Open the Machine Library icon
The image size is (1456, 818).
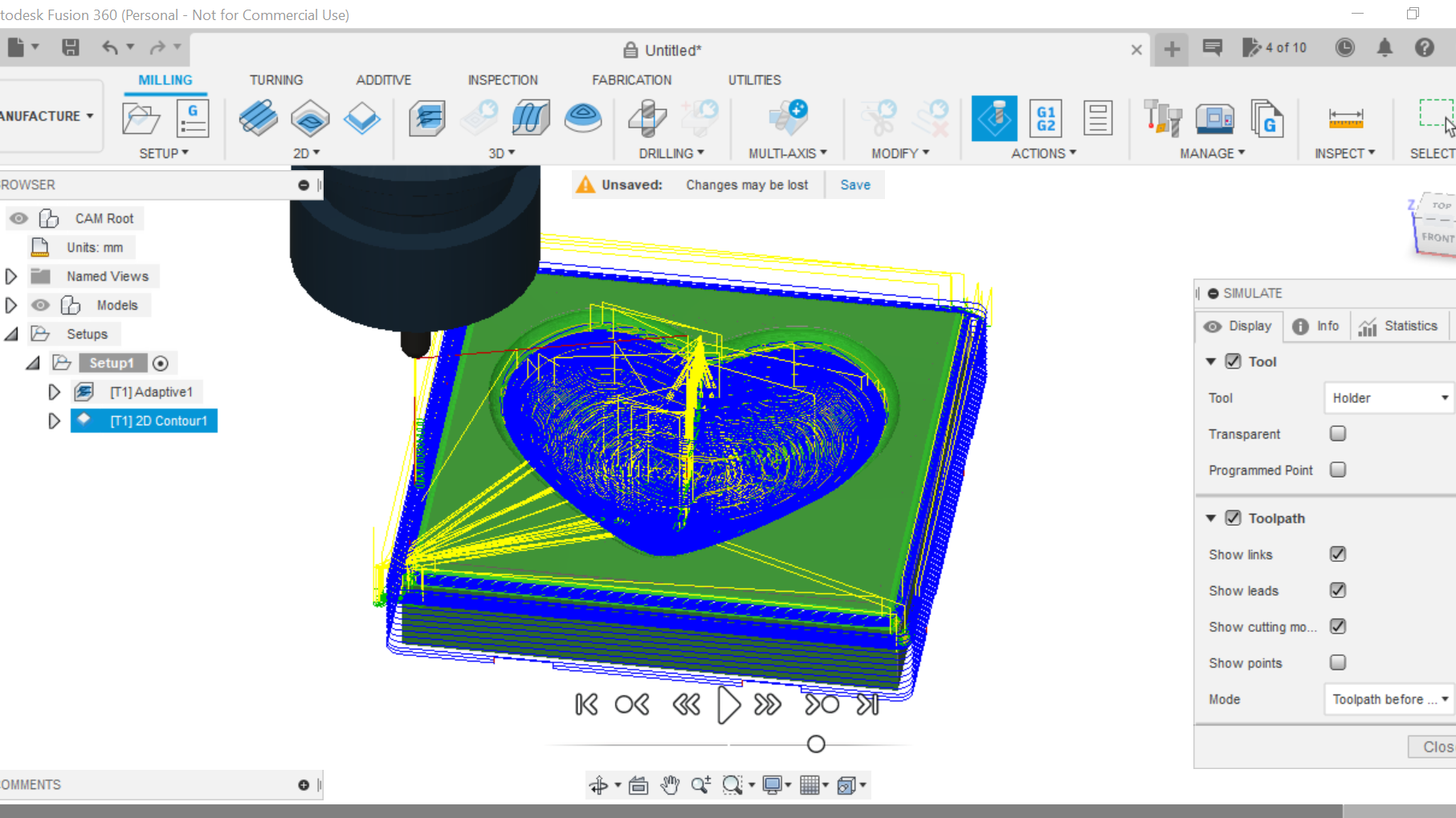[x=1214, y=119]
